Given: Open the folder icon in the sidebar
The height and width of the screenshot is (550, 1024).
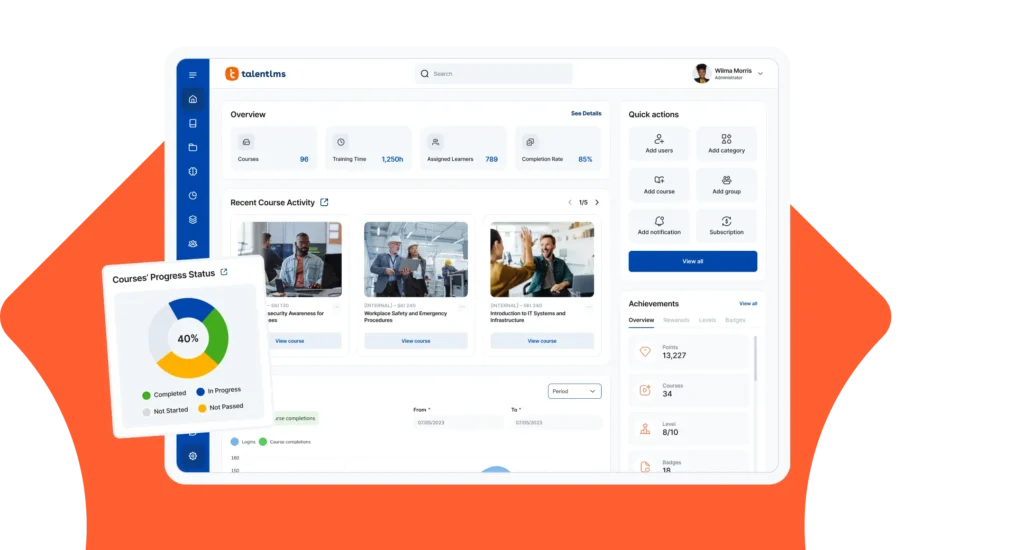Looking at the screenshot, I should coord(193,148).
